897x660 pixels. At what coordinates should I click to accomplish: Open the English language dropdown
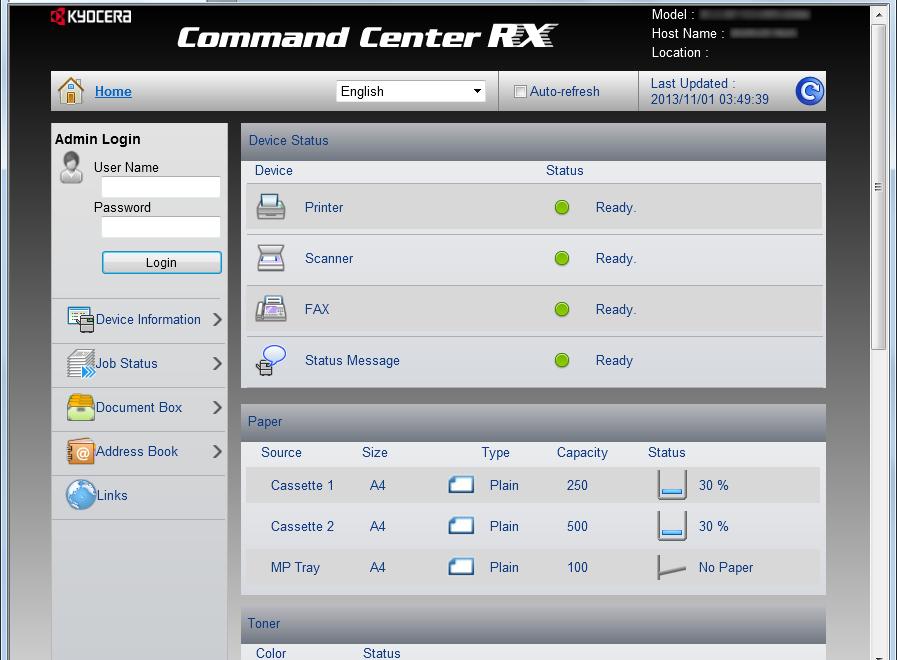pyautogui.click(x=411, y=92)
